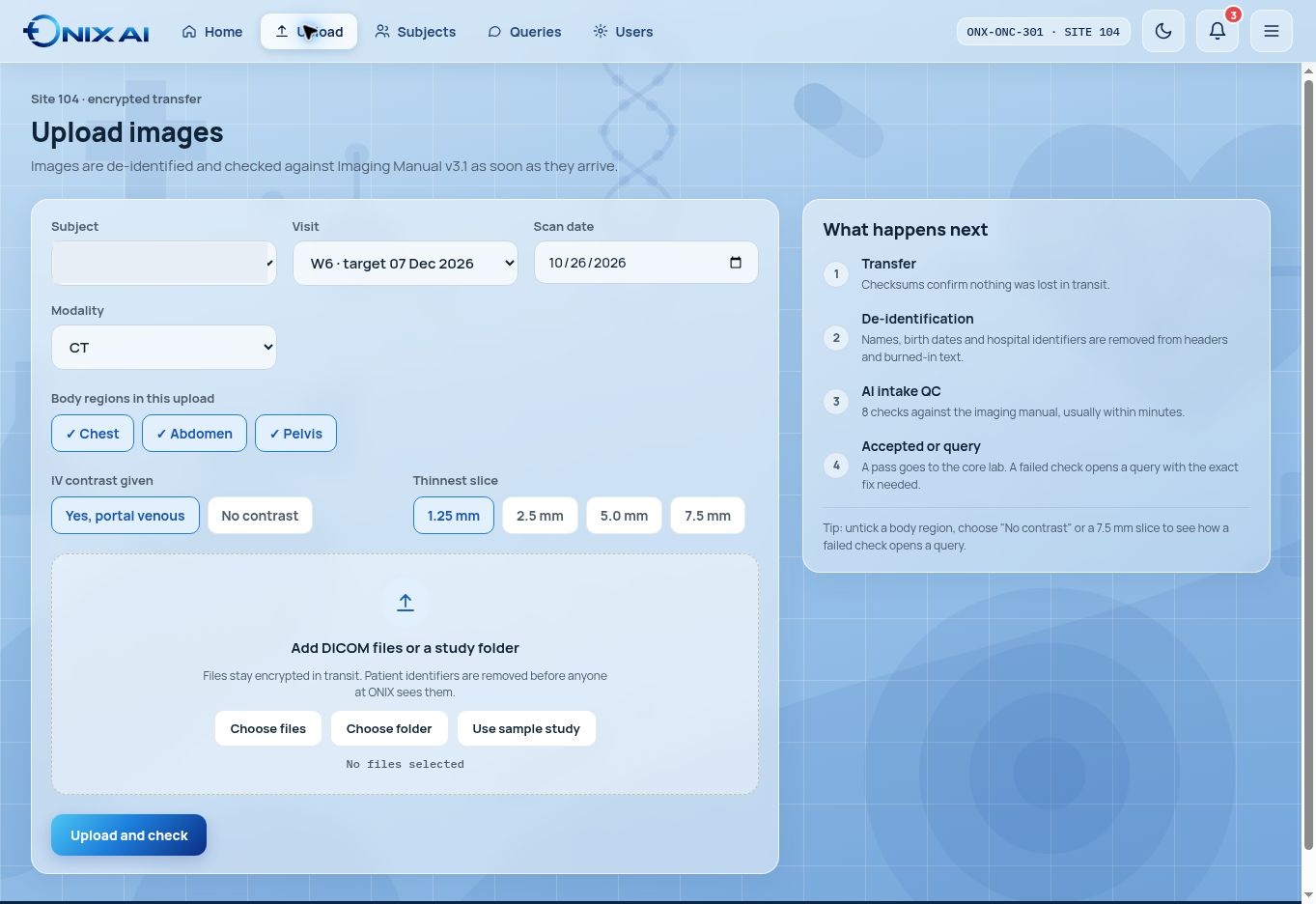Untick the Chest body region

(x=93, y=434)
